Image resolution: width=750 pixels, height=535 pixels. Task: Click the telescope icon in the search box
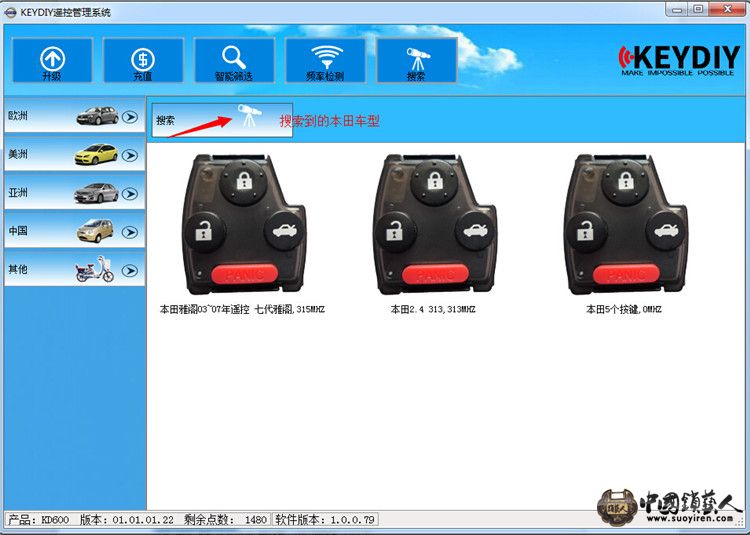pyautogui.click(x=249, y=116)
